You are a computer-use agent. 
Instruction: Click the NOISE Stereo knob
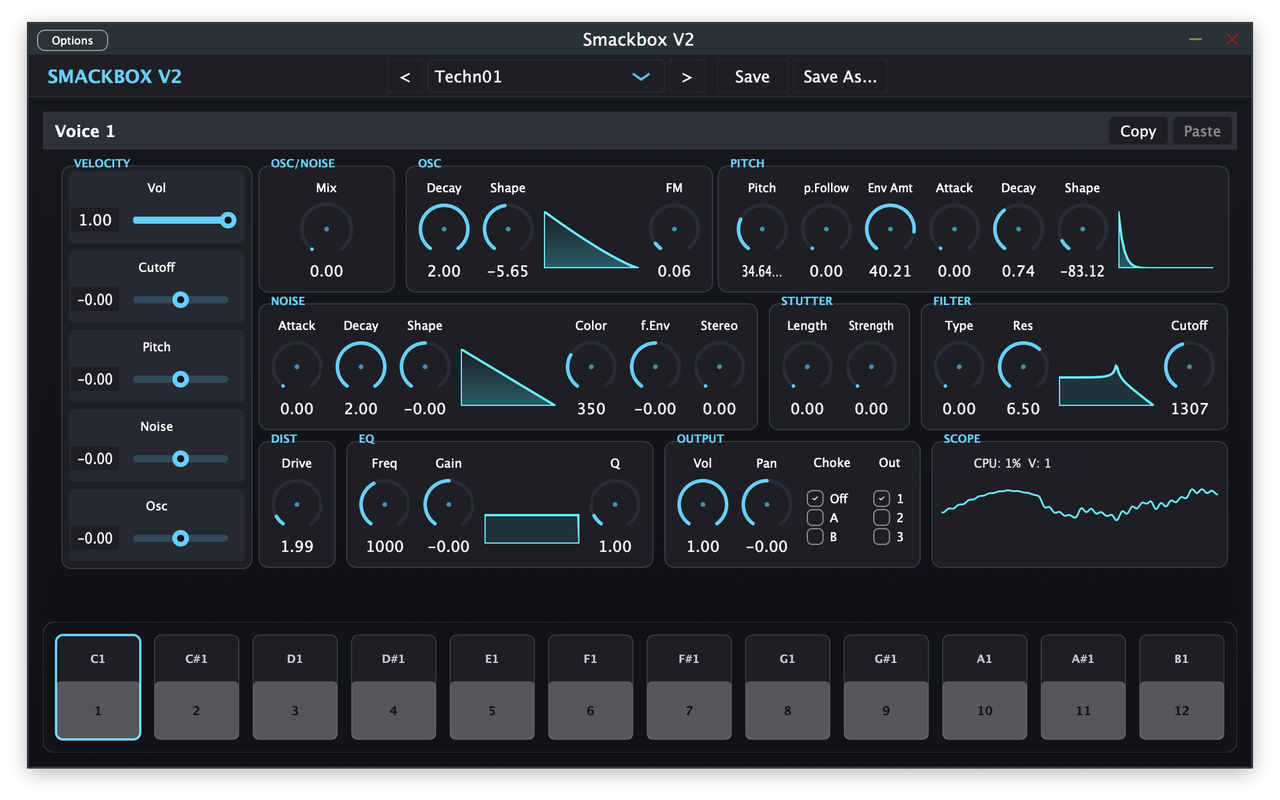click(x=719, y=367)
